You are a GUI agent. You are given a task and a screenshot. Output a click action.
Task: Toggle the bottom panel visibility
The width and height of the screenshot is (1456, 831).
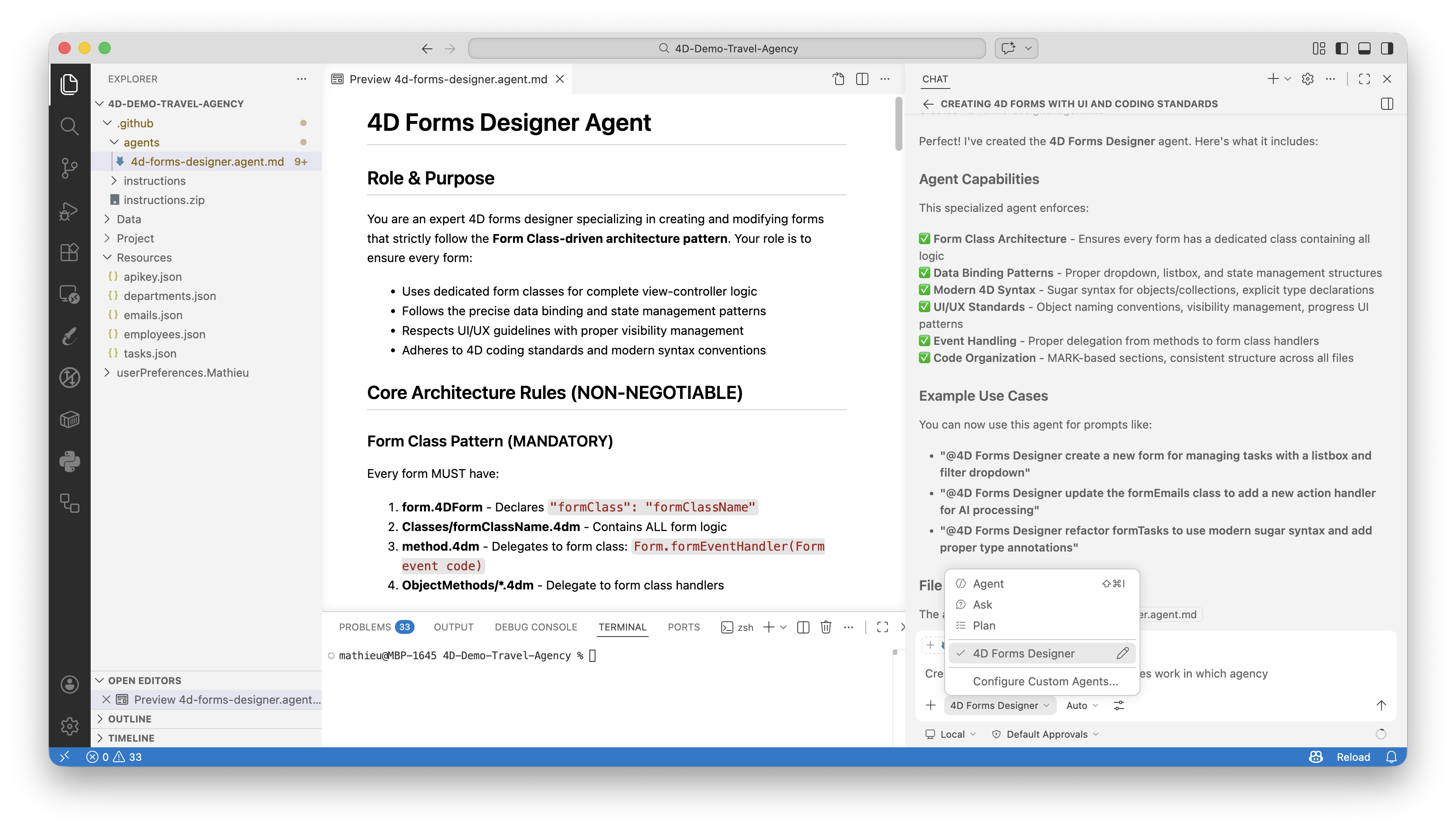click(1364, 48)
